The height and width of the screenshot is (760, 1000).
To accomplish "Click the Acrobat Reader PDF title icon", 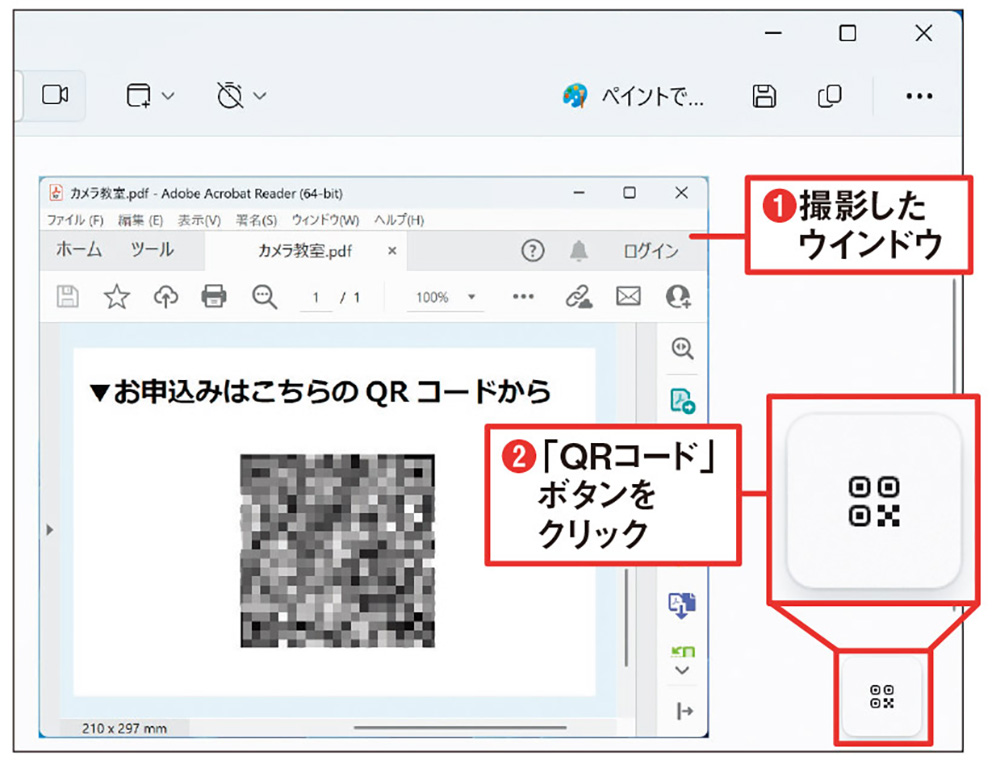I will 56,193.
